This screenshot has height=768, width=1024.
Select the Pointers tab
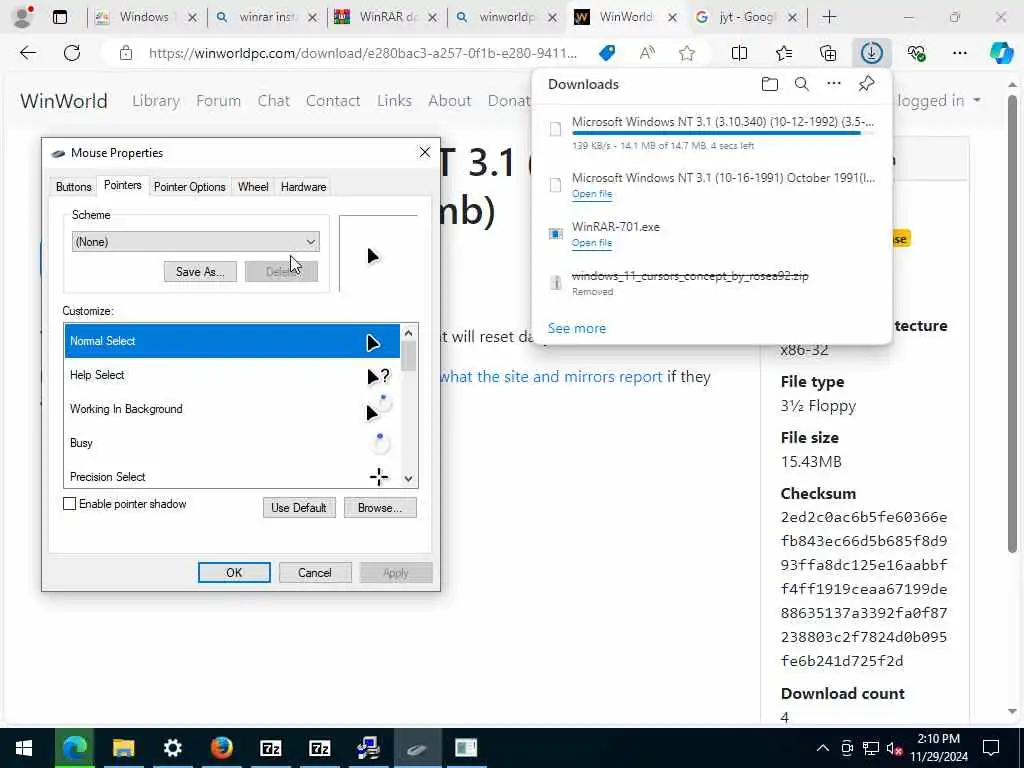(x=122, y=185)
